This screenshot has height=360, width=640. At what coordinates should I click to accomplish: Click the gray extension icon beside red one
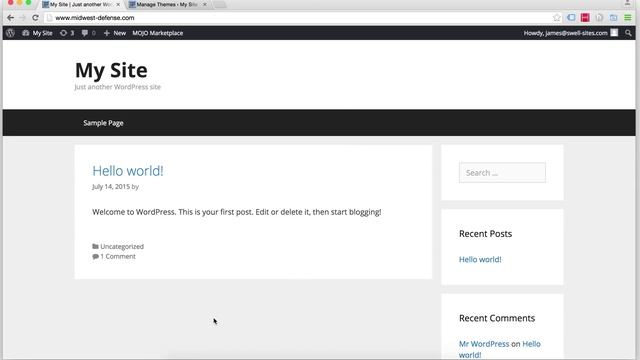[x=599, y=18]
